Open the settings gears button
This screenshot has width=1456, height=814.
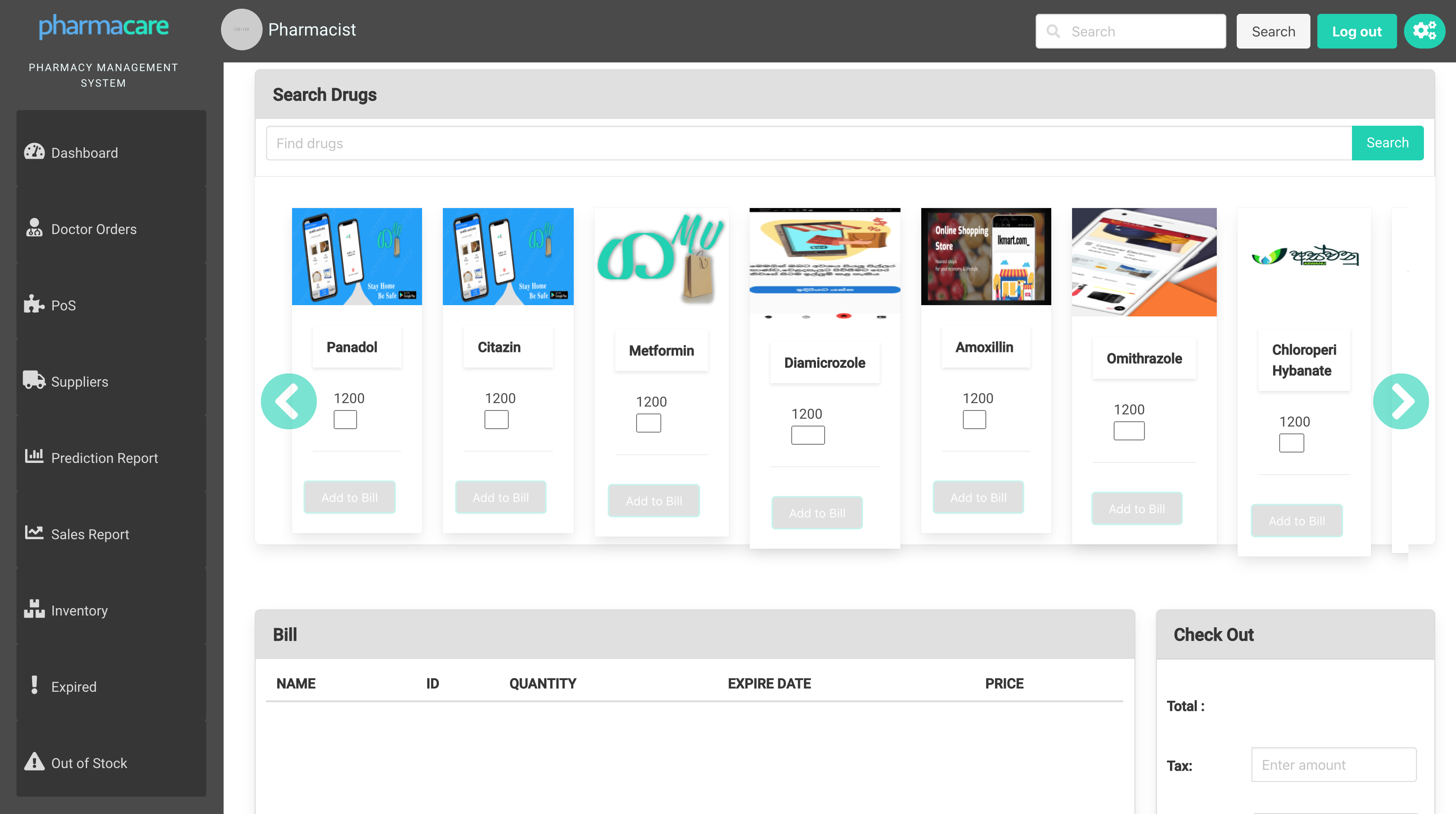(1424, 31)
